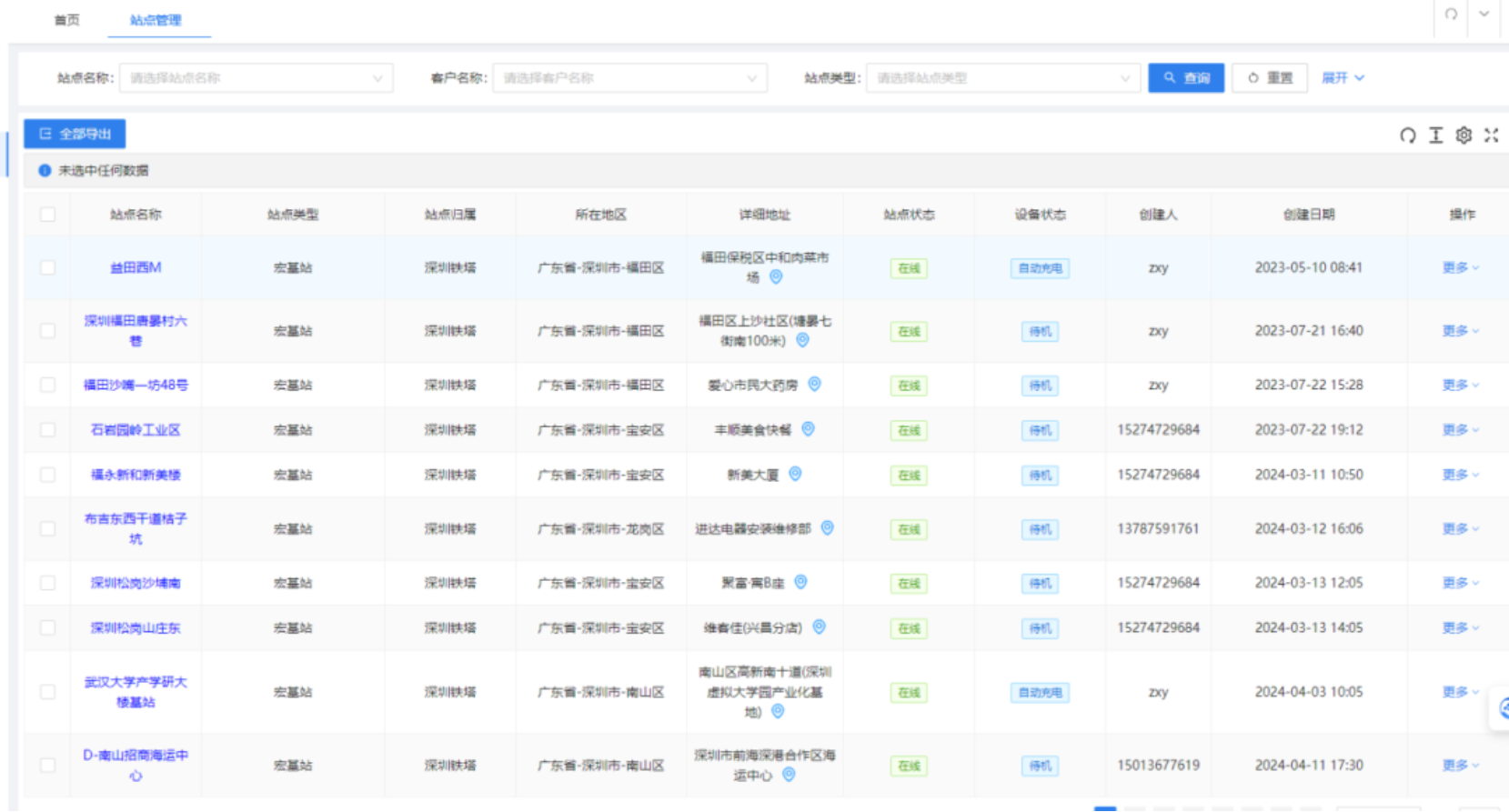Open station link 福永新和新美楼
This screenshot has width=1509, height=812.
click(x=136, y=475)
